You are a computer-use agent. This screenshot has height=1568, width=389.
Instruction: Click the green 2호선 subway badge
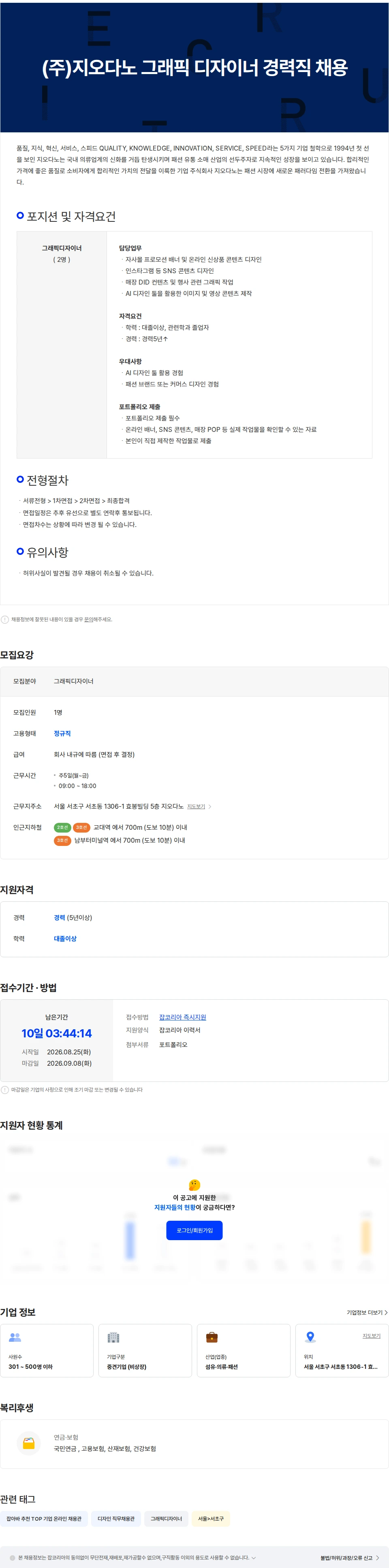pyautogui.click(x=62, y=827)
